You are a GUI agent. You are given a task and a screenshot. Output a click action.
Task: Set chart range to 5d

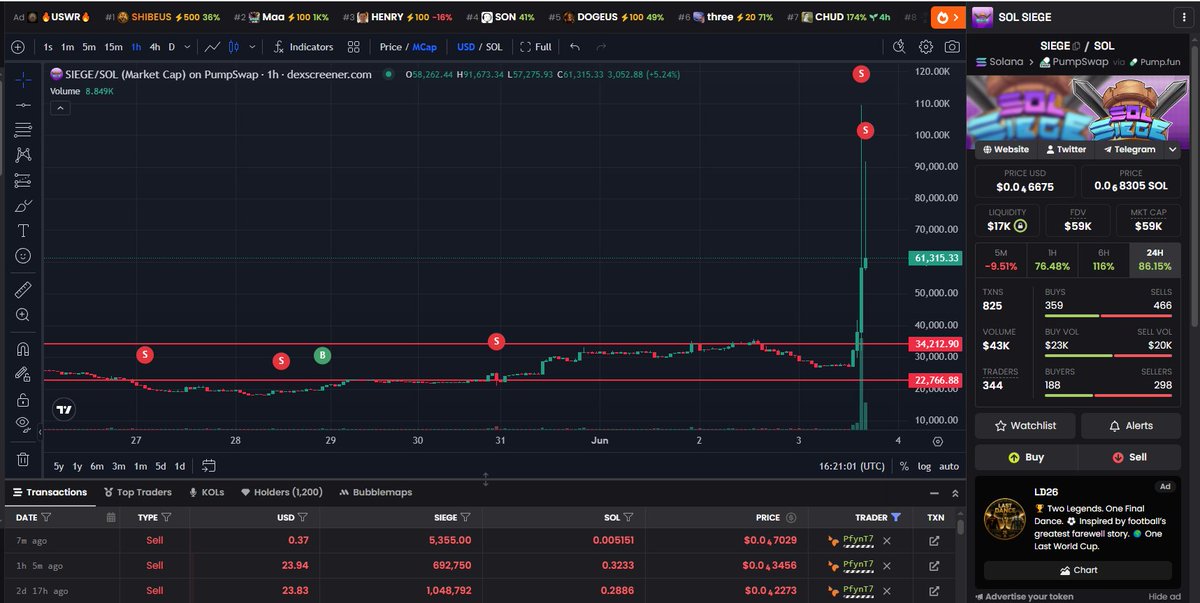point(161,466)
